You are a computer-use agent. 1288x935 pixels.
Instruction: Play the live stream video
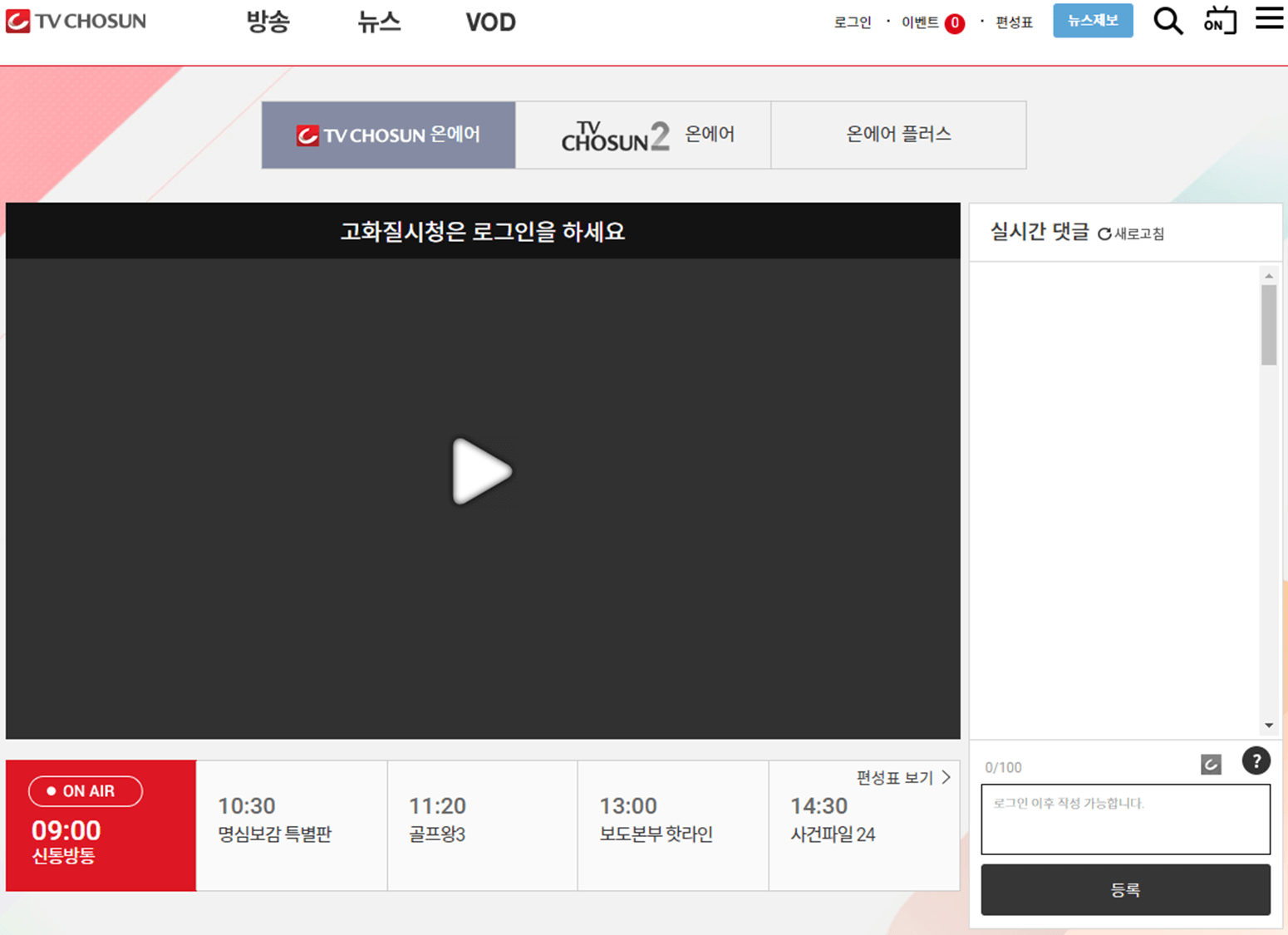482,471
